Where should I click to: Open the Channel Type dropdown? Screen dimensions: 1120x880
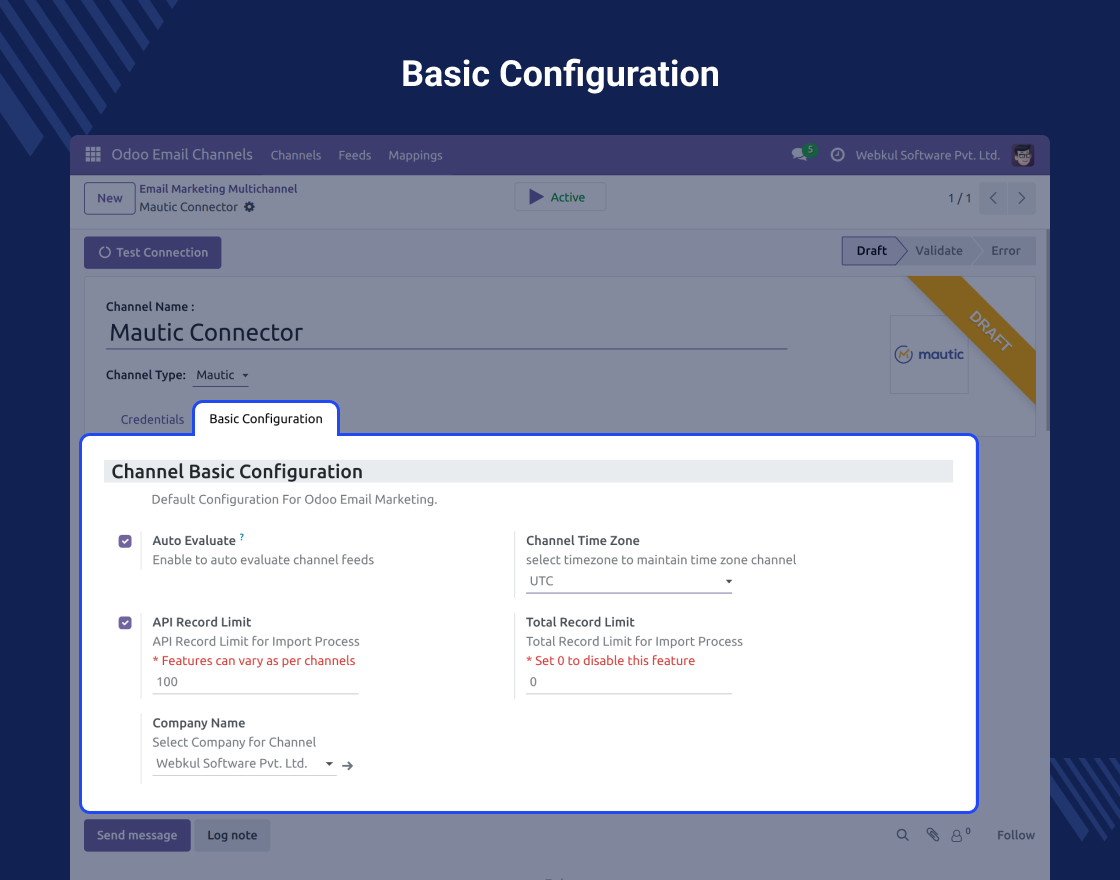click(220, 374)
